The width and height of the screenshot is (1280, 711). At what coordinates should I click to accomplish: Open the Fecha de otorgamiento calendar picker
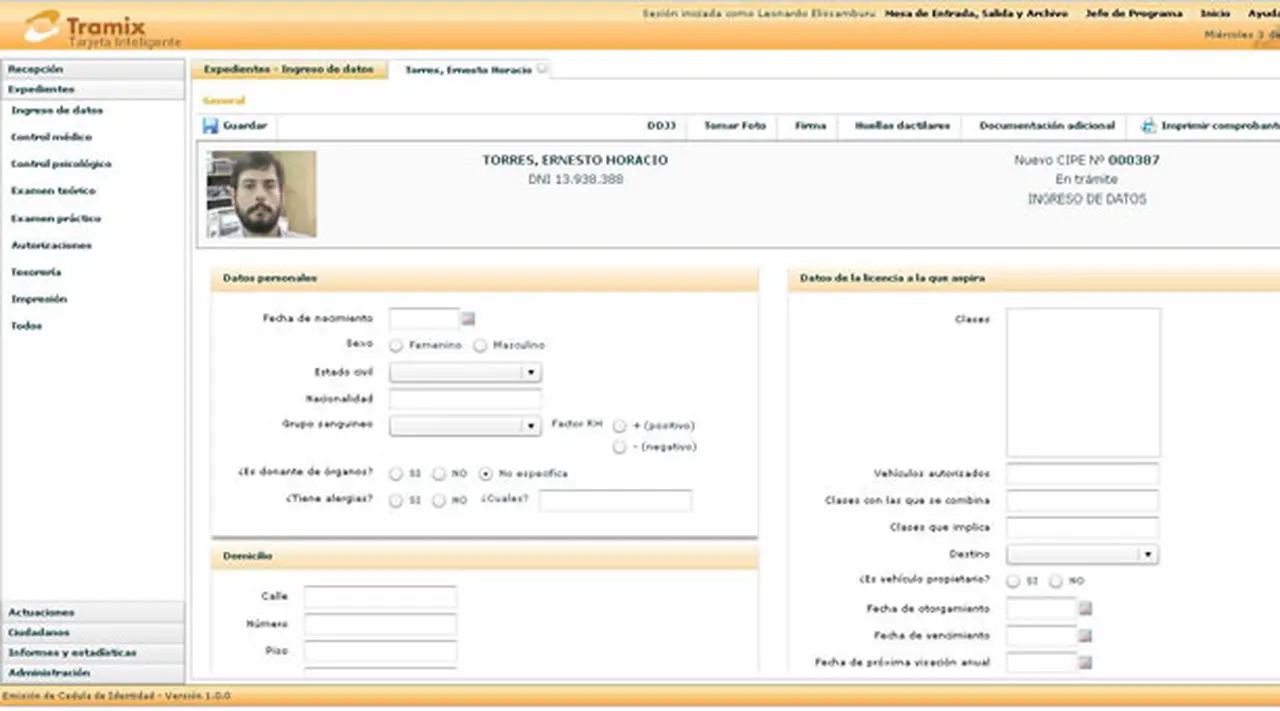(1086, 608)
